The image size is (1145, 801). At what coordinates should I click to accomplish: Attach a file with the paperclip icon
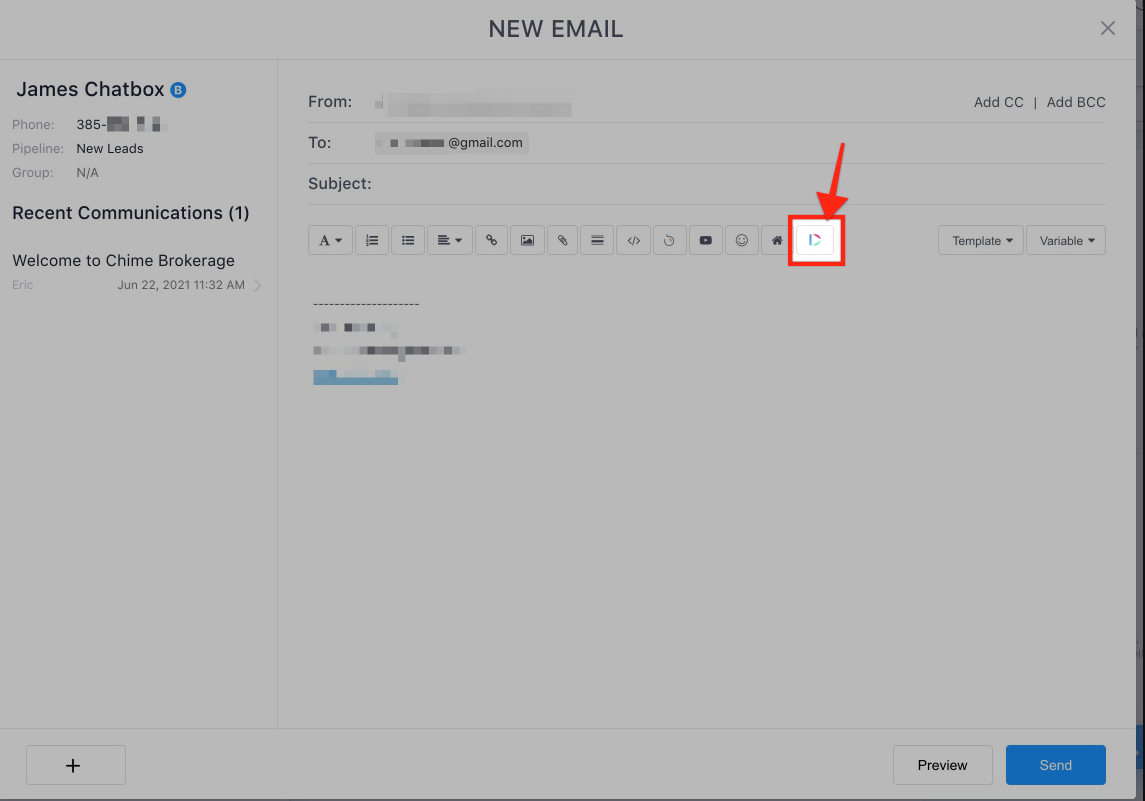point(562,240)
